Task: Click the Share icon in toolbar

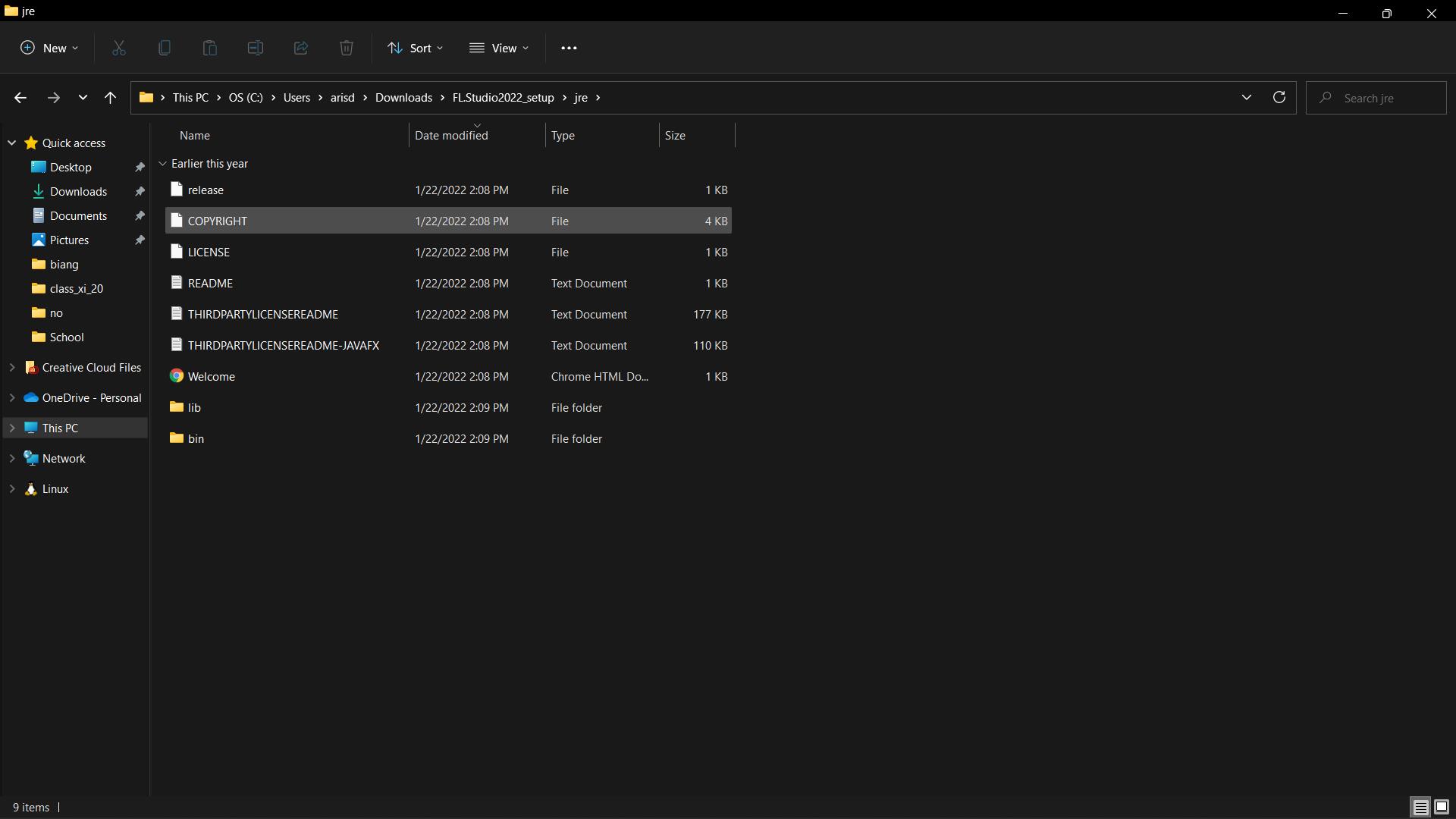Action: click(300, 48)
